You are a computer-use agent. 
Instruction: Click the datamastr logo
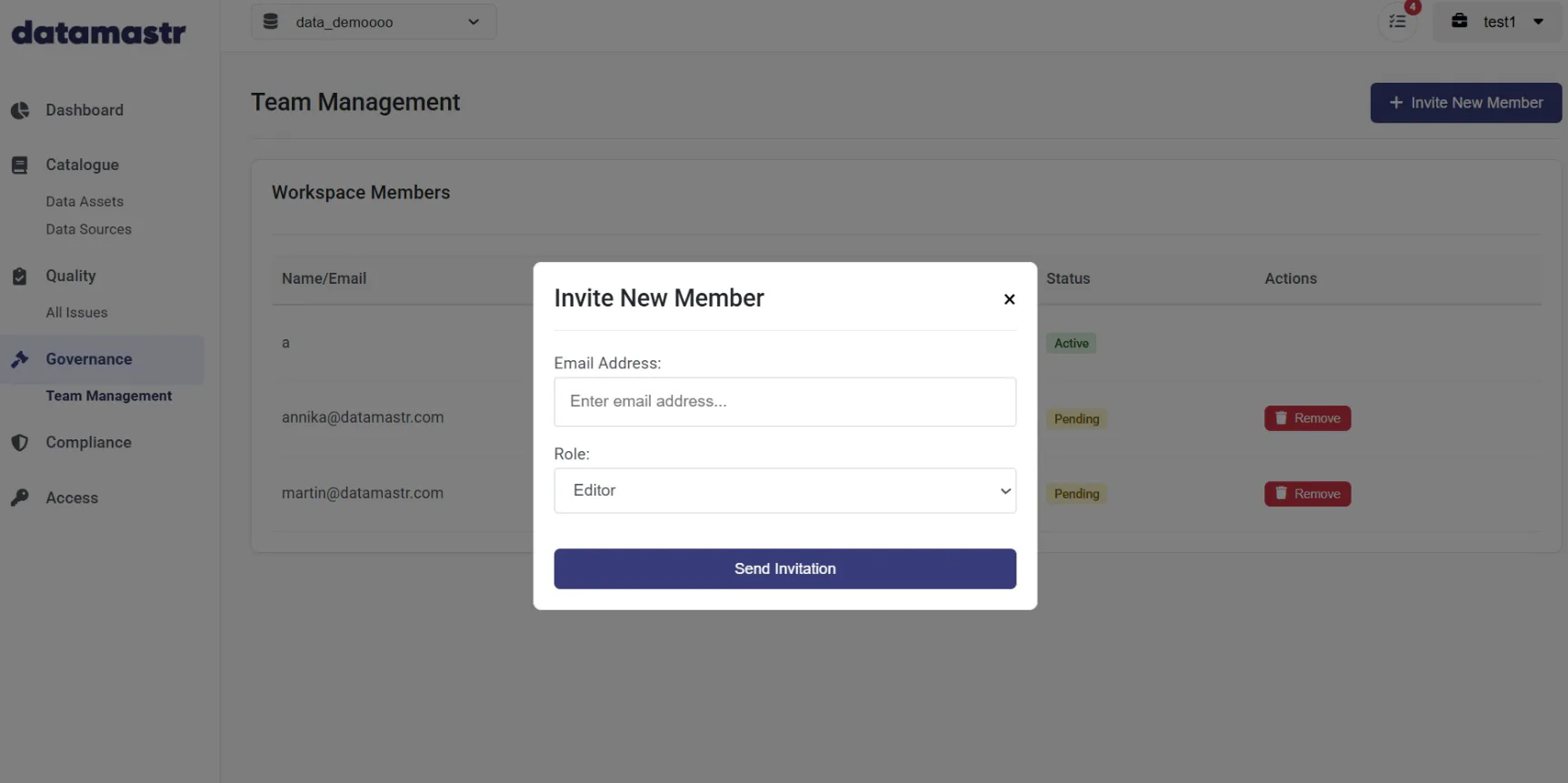pyautogui.click(x=98, y=33)
